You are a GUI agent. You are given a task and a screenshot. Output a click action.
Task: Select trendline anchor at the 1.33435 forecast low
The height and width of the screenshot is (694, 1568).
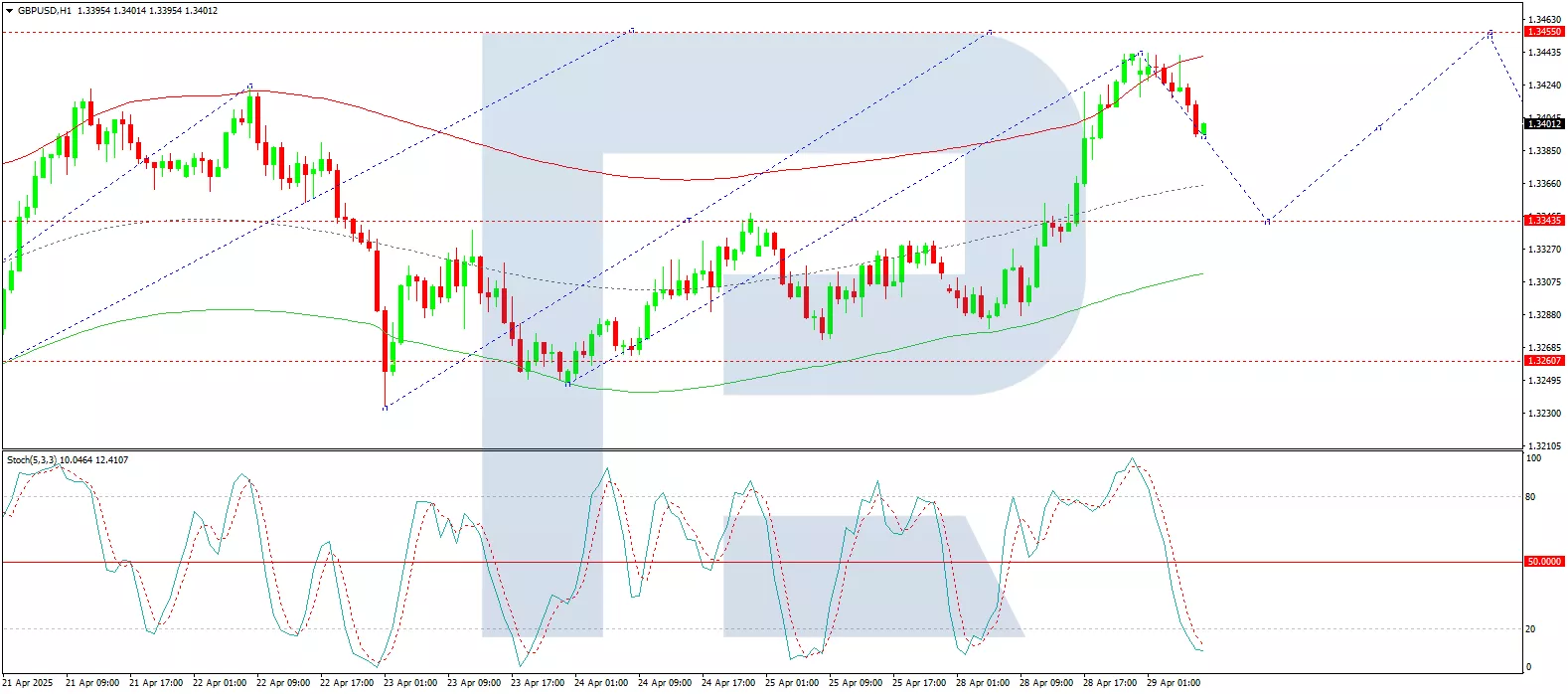tap(1267, 221)
